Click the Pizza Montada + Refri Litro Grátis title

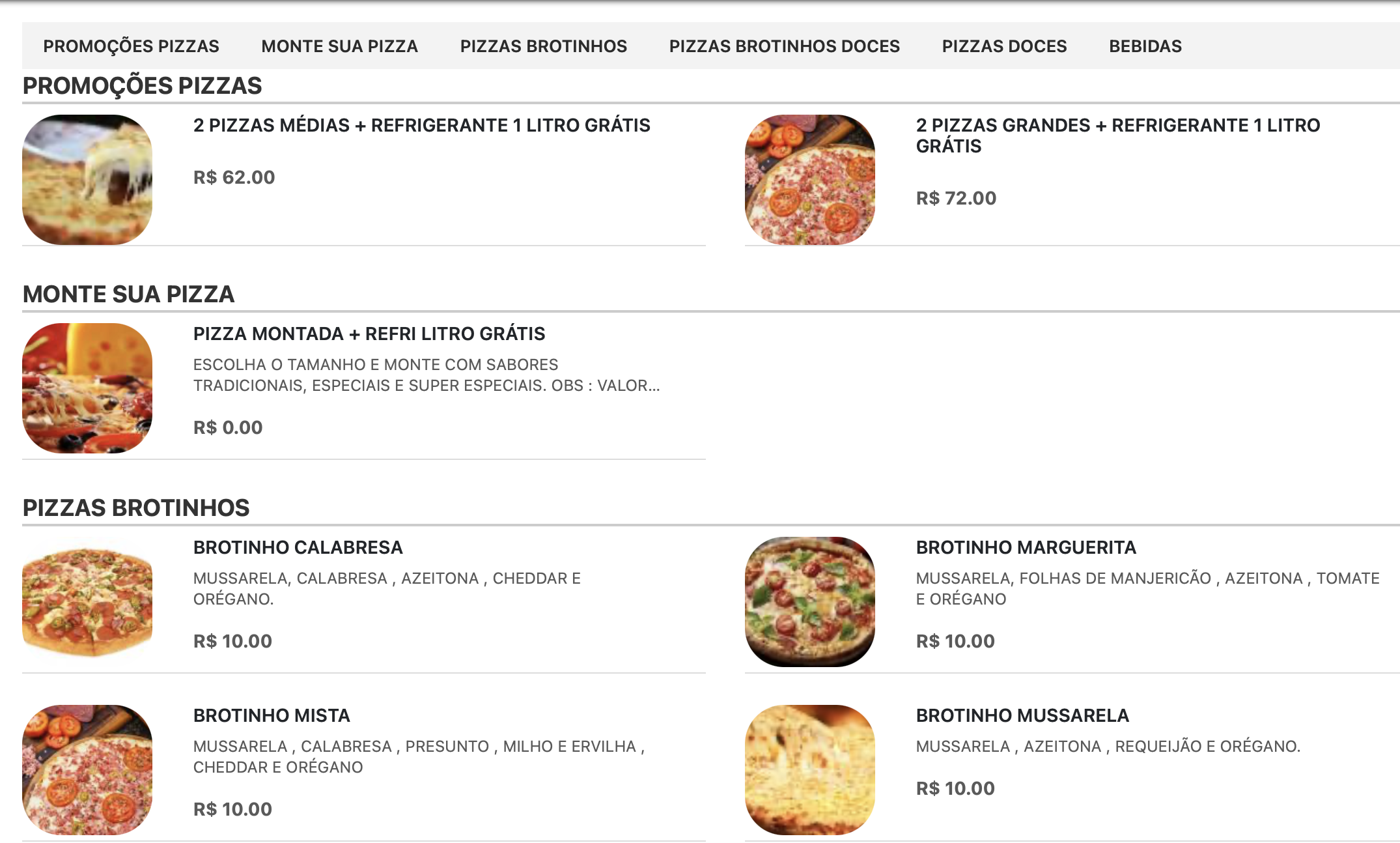click(x=369, y=334)
